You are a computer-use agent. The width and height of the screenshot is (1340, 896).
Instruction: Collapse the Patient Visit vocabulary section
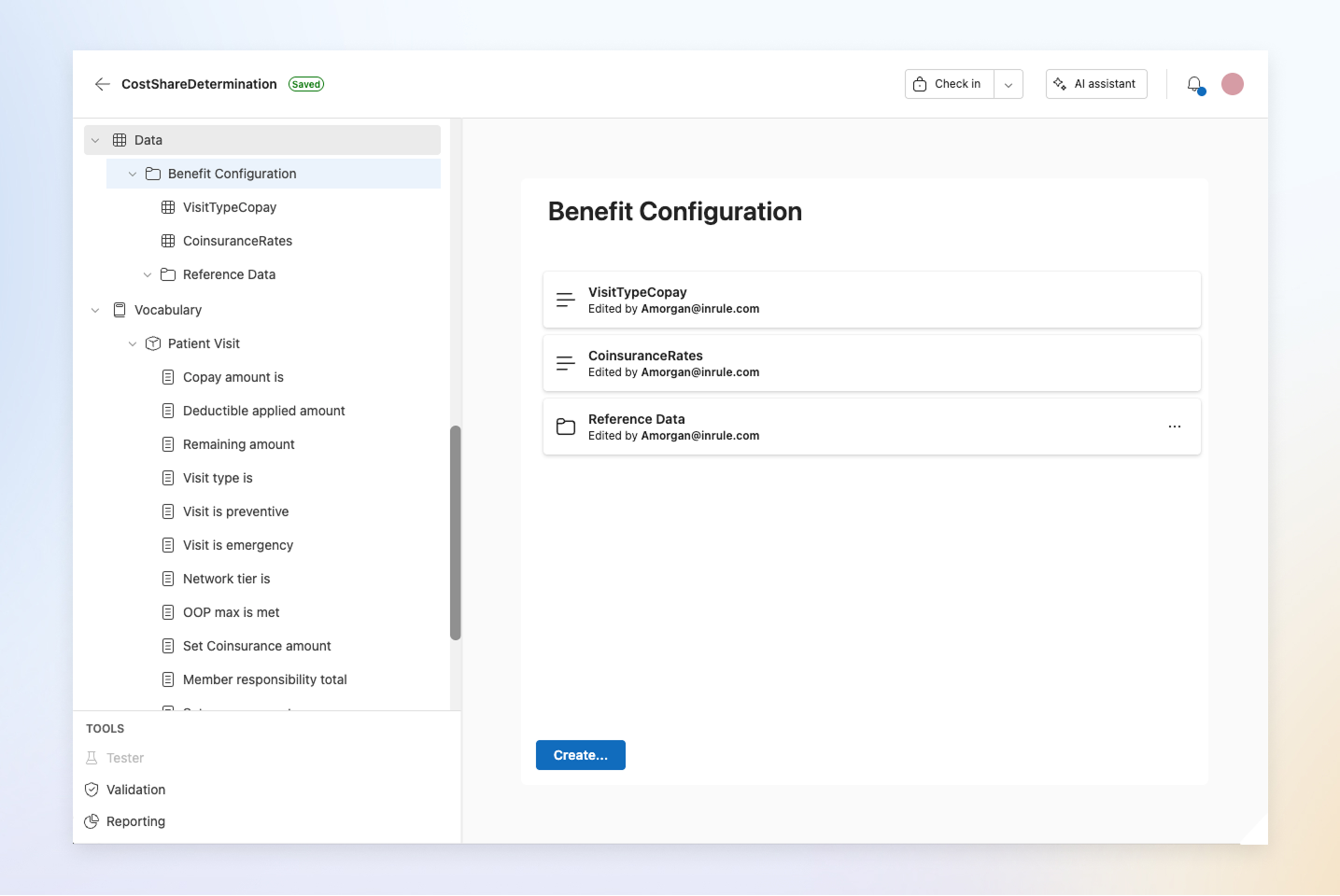[132, 343]
